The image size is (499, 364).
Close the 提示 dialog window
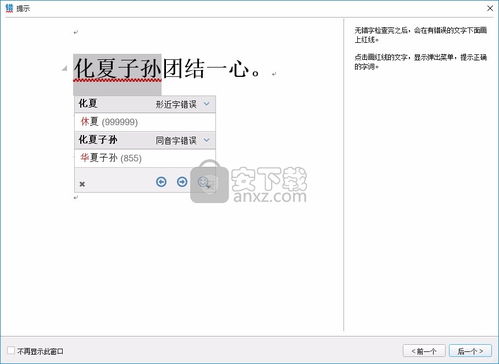coord(490,8)
